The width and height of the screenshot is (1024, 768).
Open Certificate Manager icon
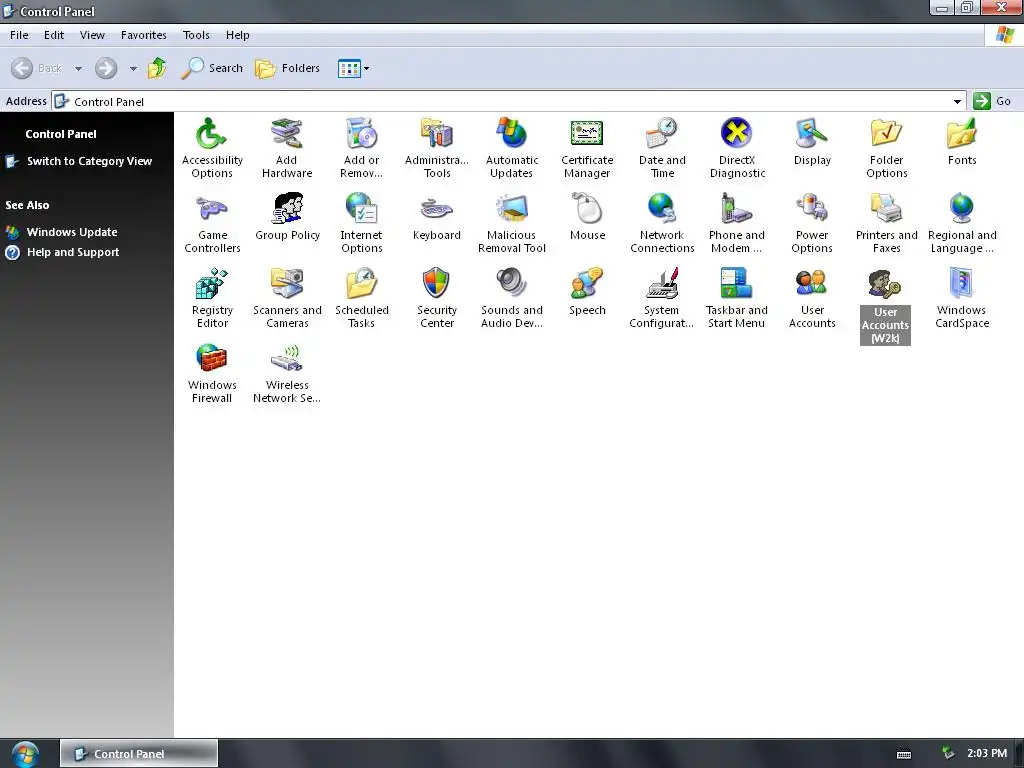[x=586, y=147]
